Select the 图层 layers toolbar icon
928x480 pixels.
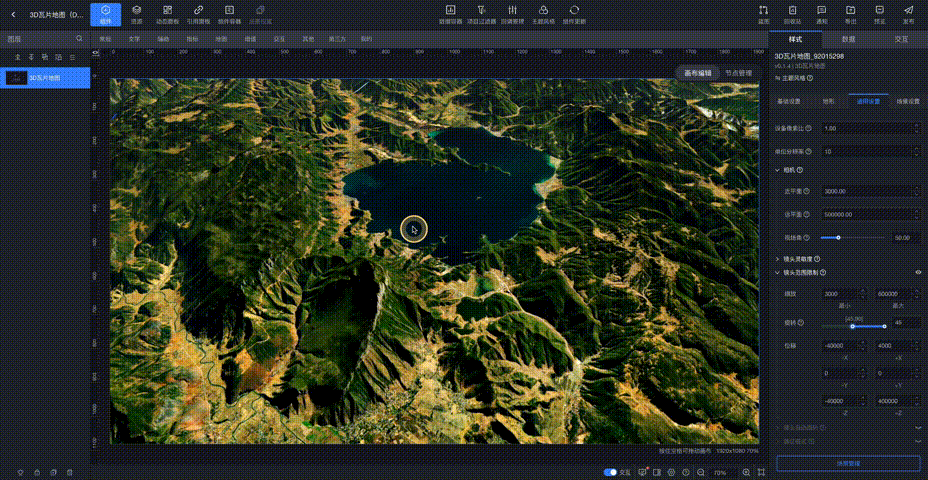[136, 12]
